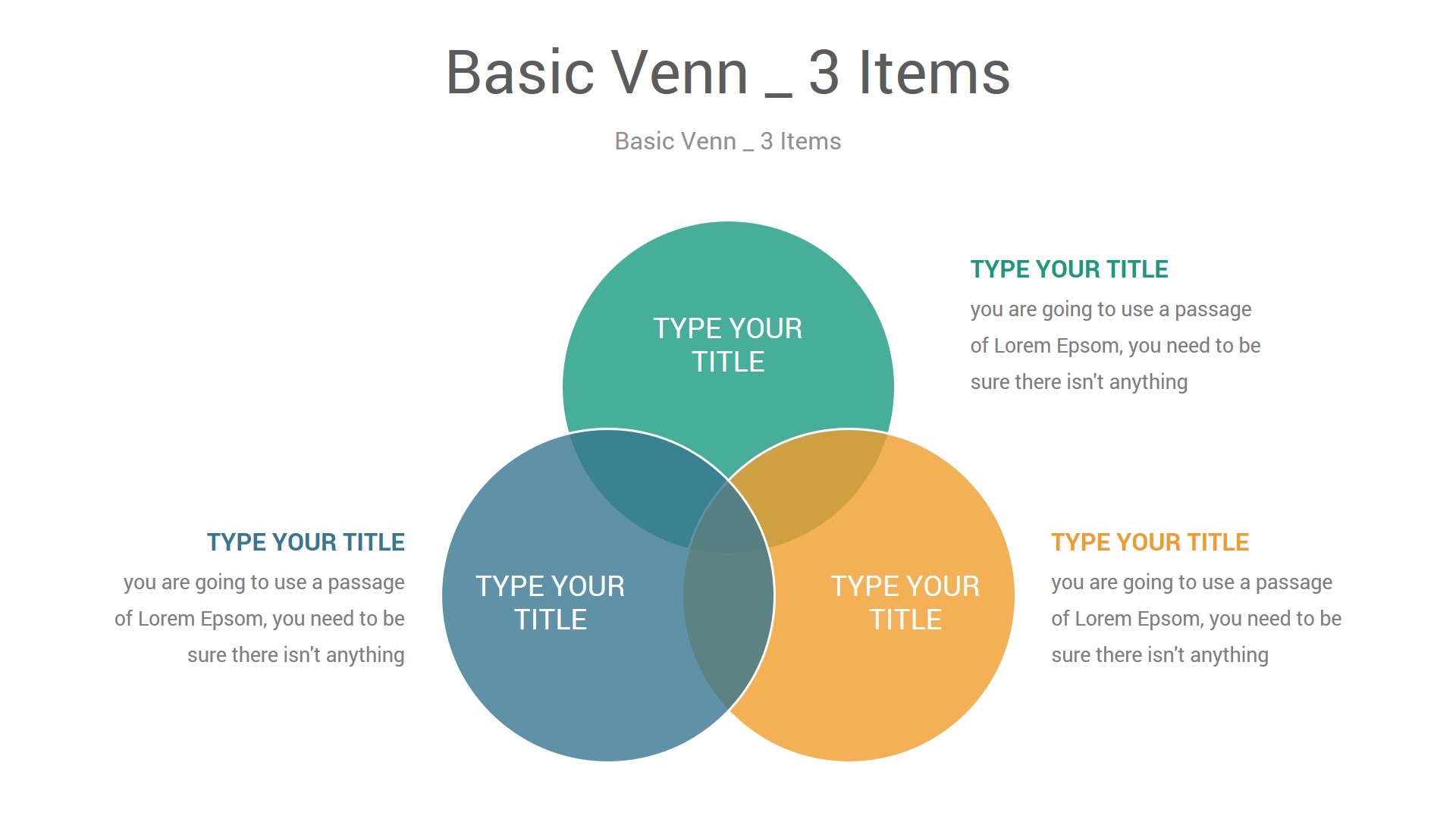Select the white title text inside the blue circle
The height and width of the screenshot is (819, 1456).
click(550, 603)
